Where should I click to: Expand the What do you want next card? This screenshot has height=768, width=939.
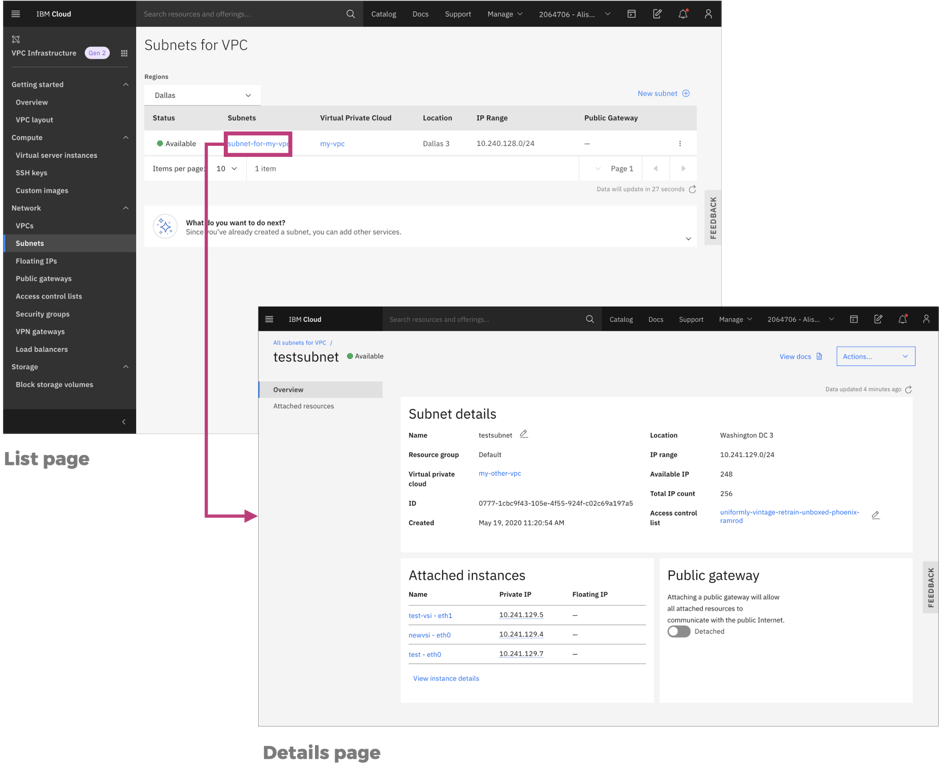(x=688, y=239)
